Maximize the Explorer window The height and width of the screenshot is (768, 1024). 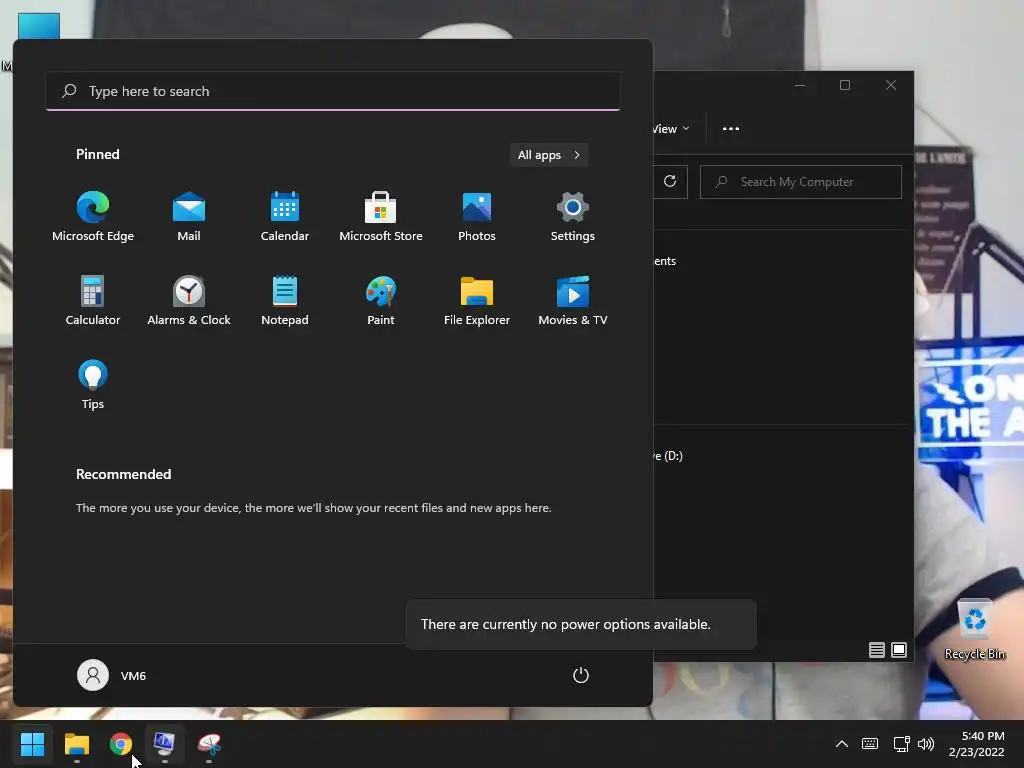point(845,86)
